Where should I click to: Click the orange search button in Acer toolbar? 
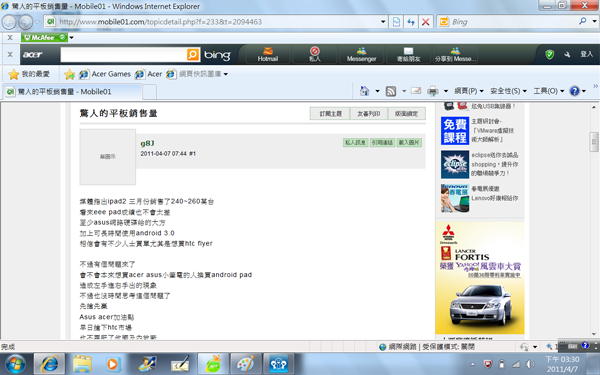(x=193, y=55)
